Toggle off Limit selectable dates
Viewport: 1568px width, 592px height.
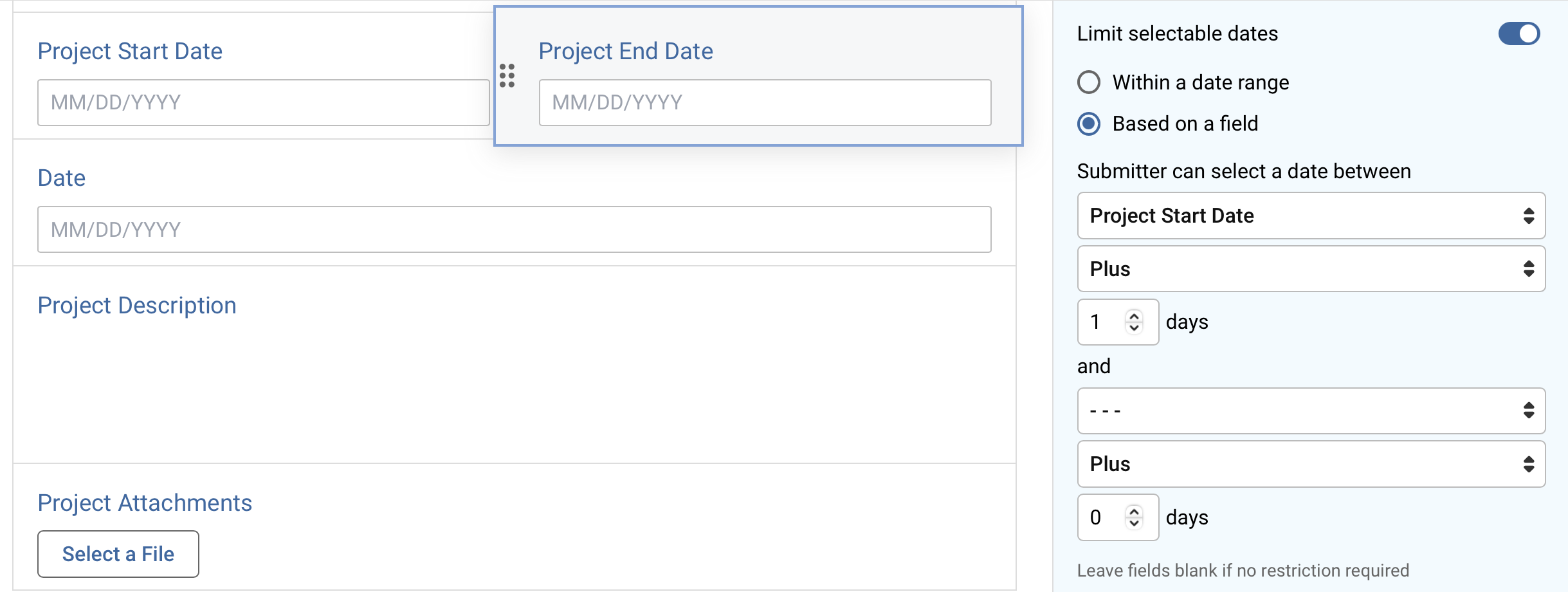click(x=1519, y=33)
